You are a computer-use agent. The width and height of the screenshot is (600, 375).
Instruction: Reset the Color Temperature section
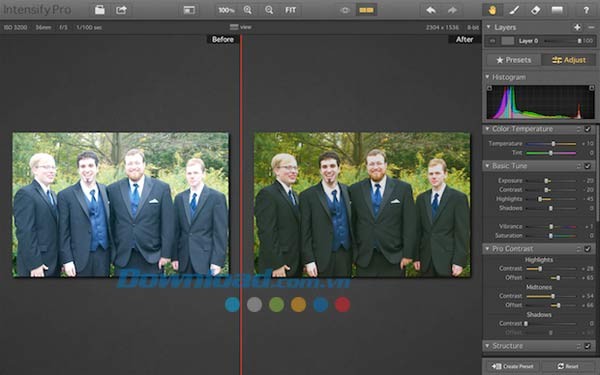[x=579, y=129]
